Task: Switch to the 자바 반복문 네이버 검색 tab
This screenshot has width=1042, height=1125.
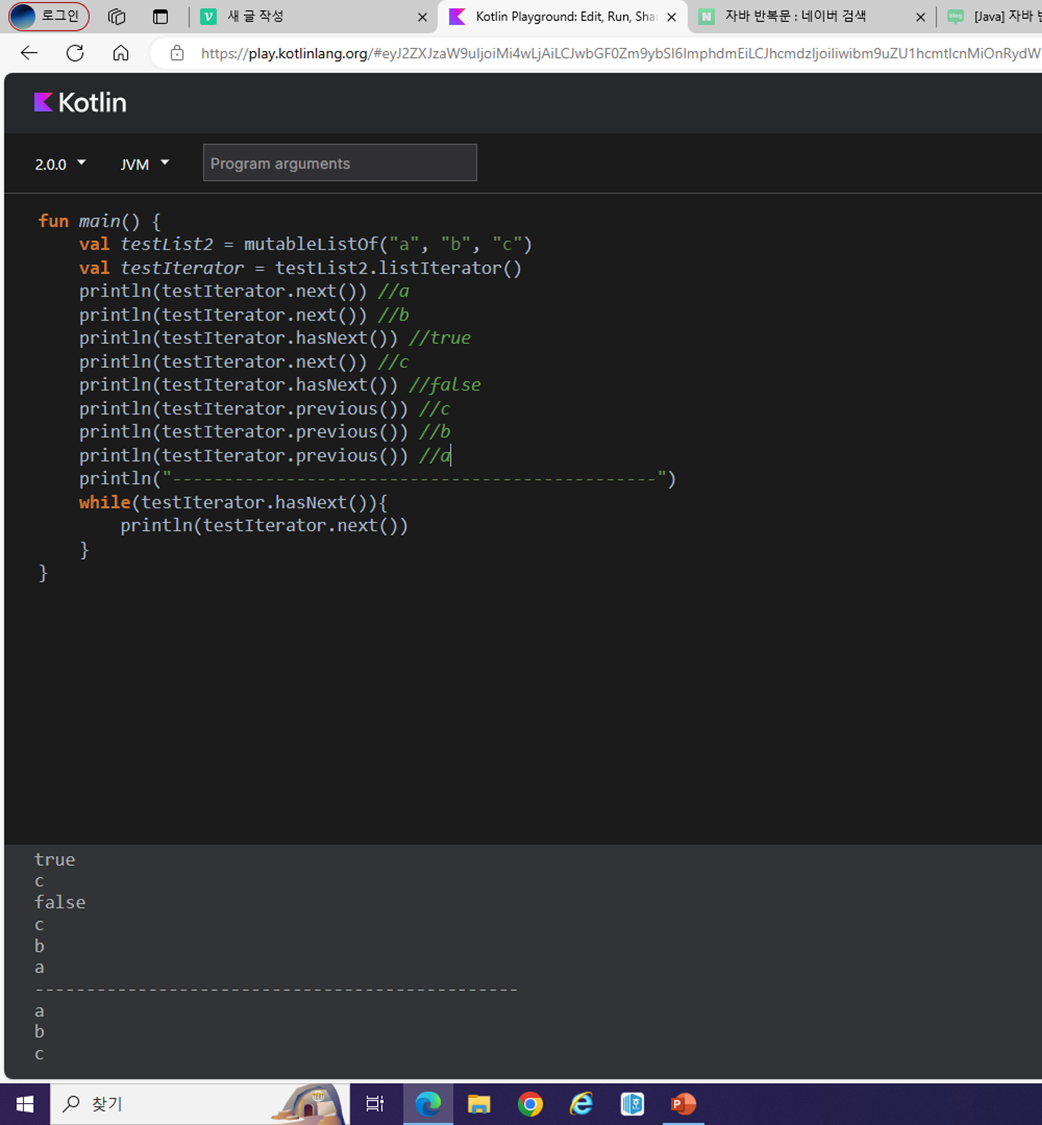Action: (800, 16)
